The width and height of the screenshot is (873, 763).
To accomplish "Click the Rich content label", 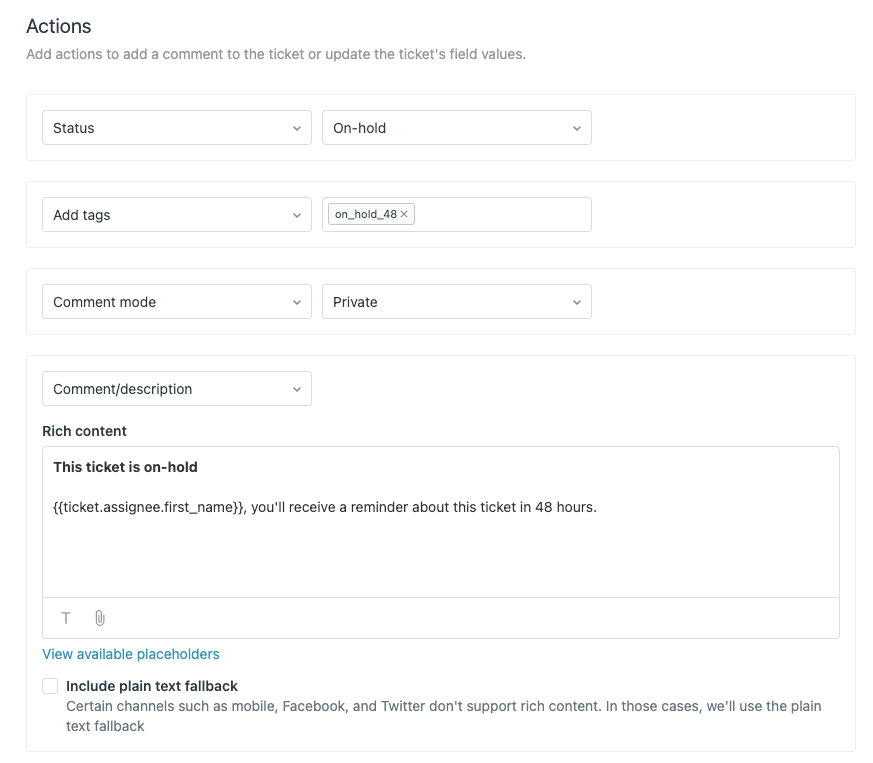I will pos(84,431).
